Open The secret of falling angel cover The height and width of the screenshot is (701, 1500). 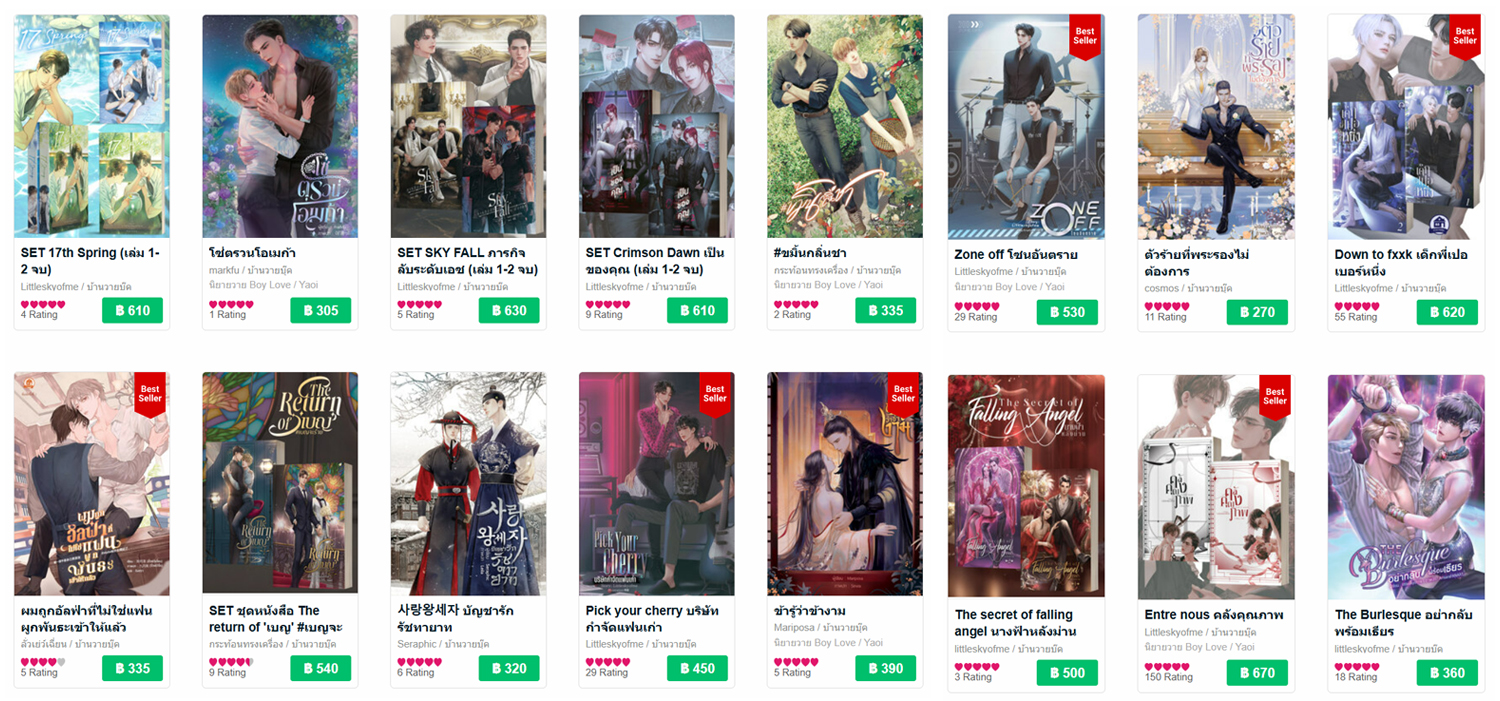tap(1026, 486)
